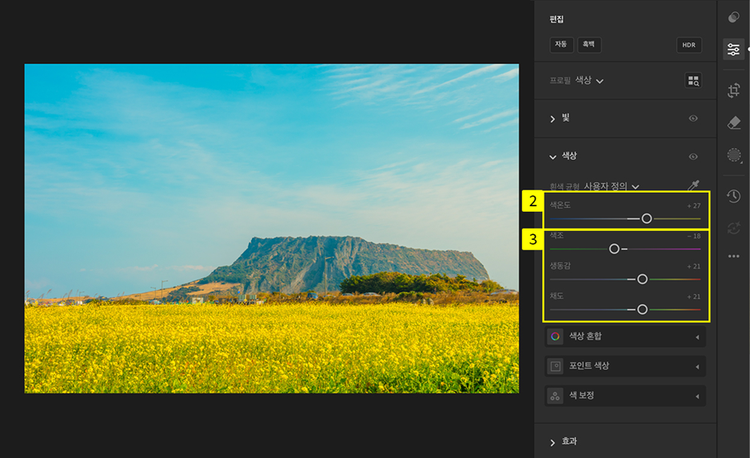
Task: Click the 흑백 black and white button
Action: tap(589, 44)
